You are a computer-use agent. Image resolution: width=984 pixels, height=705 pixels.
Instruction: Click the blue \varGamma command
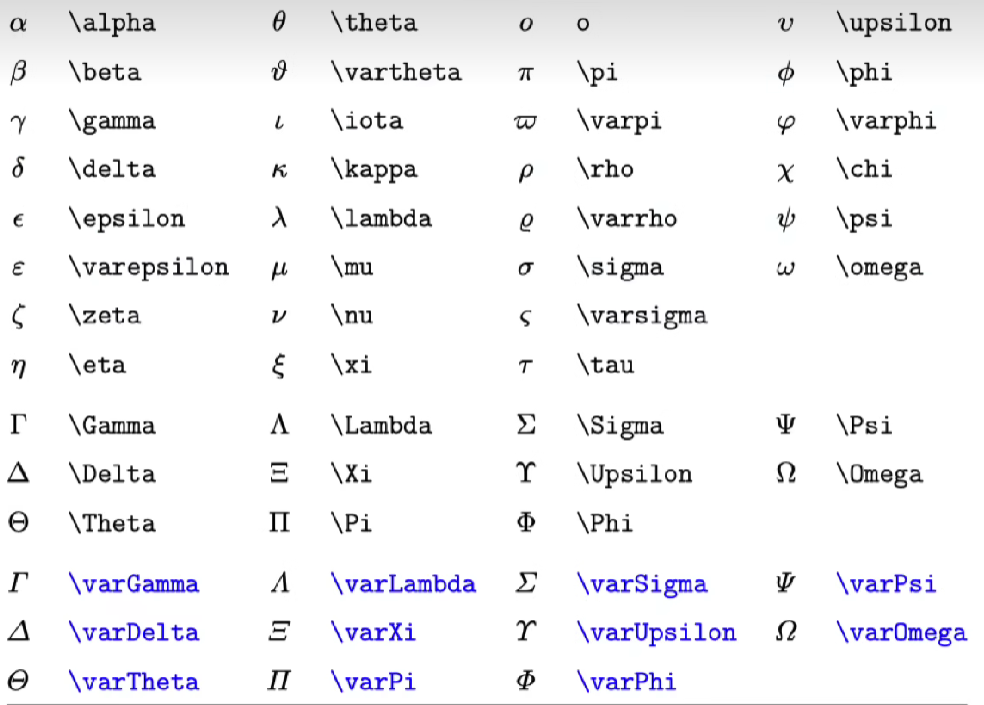tap(134, 584)
